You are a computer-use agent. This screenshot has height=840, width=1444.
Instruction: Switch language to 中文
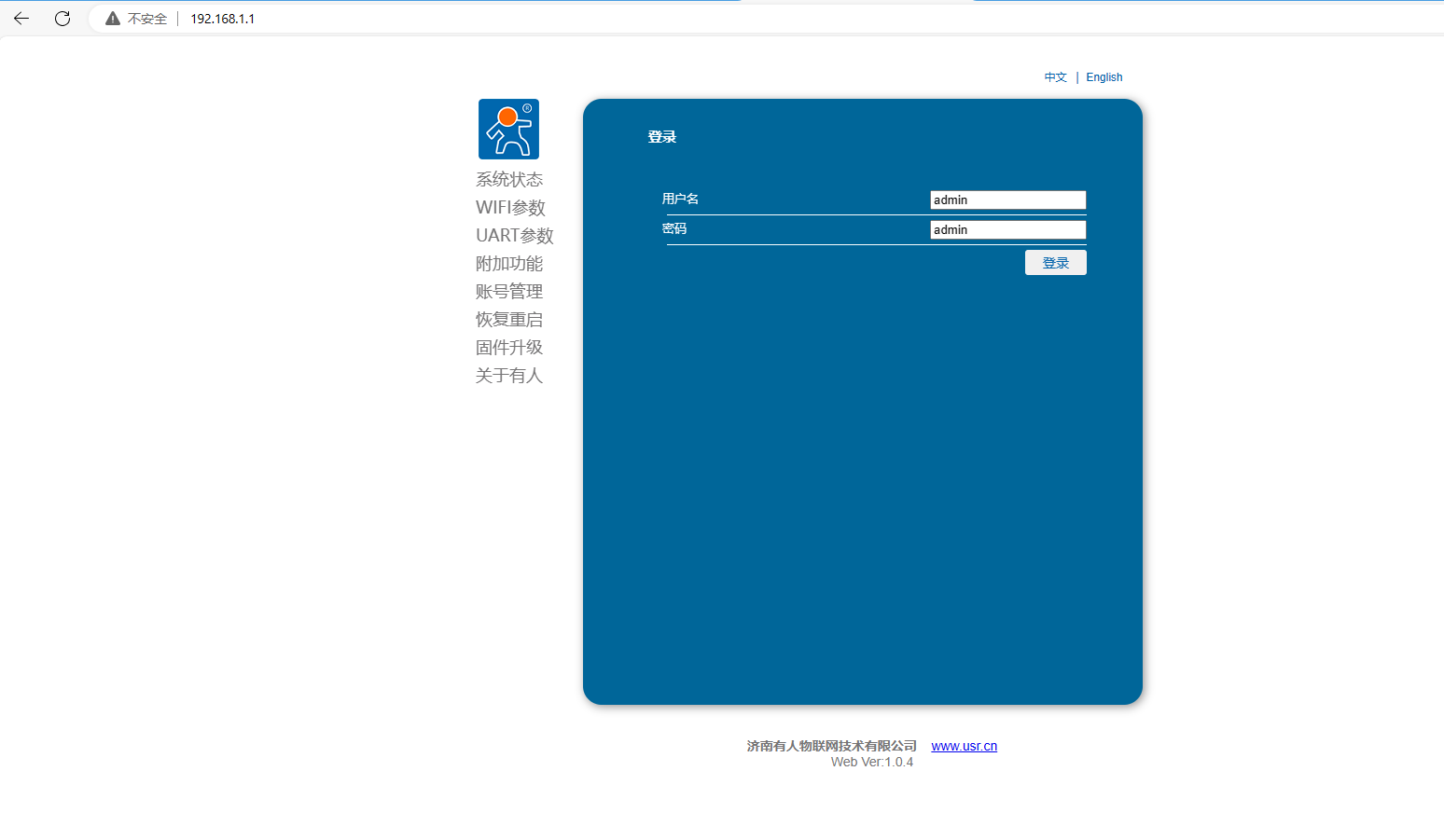[x=1055, y=77]
